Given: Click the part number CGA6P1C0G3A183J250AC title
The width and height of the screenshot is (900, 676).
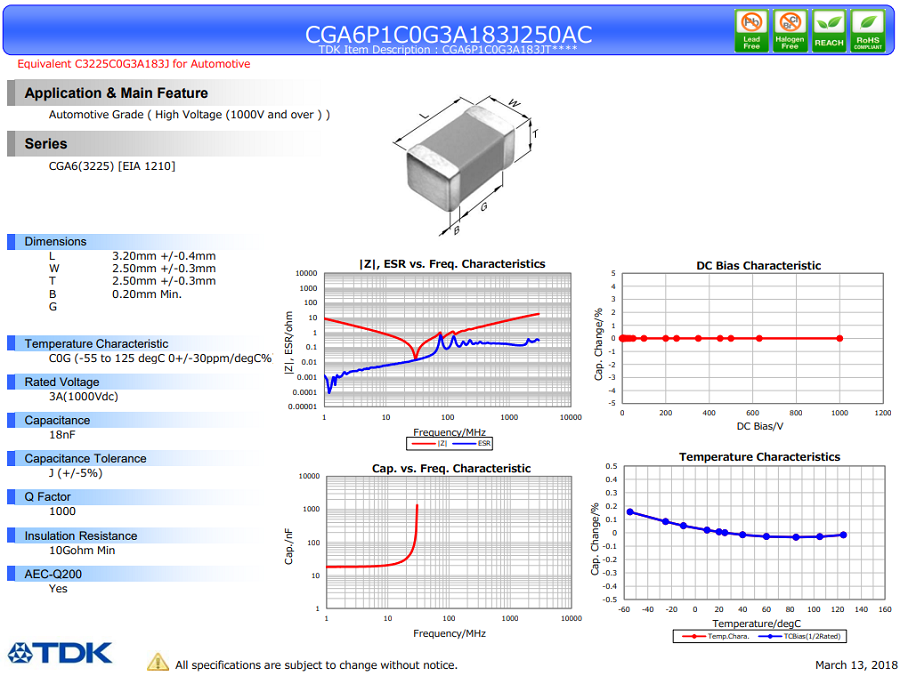Looking at the screenshot, I should pyautogui.click(x=448, y=34).
